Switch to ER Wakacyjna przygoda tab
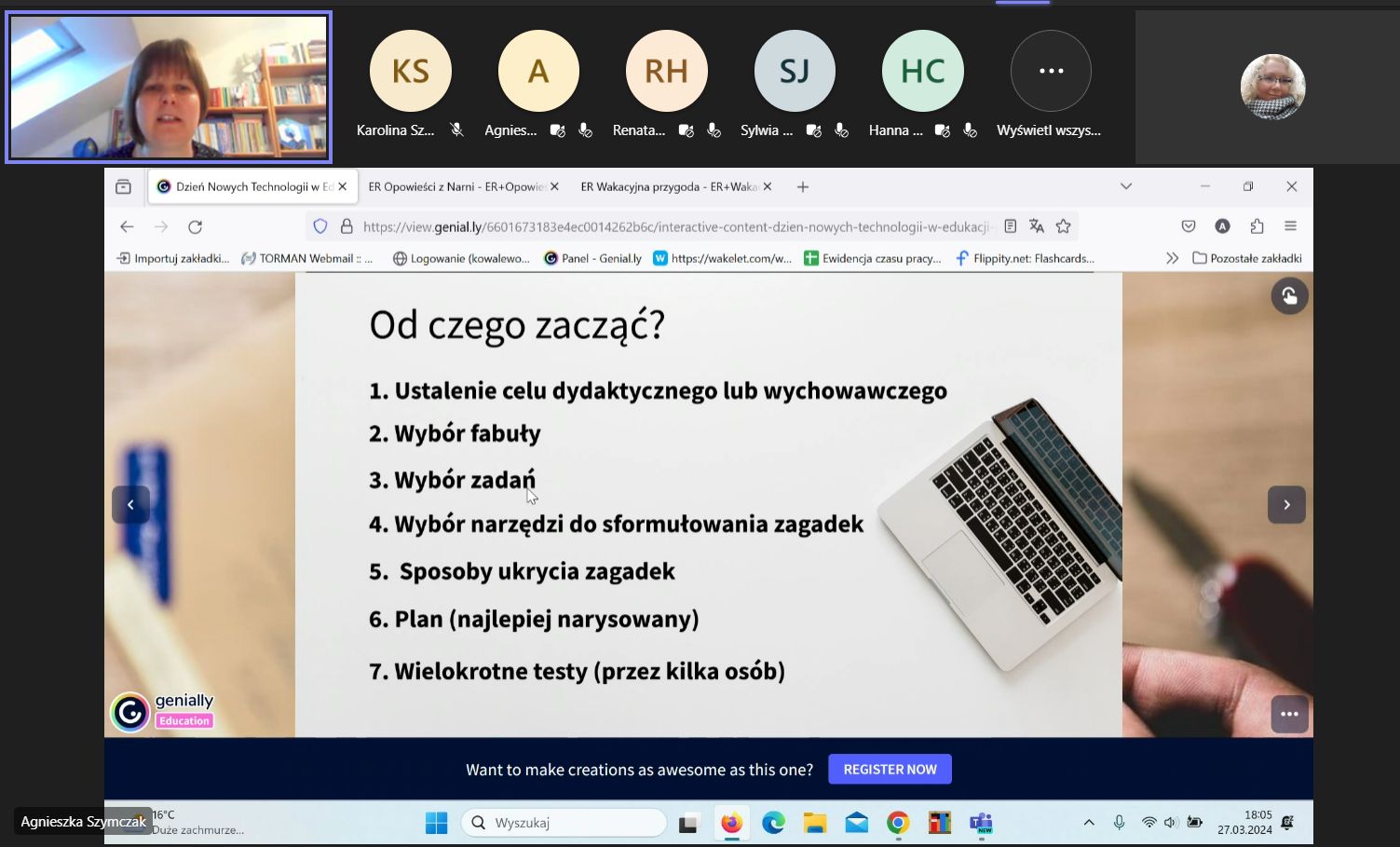 [669, 186]
